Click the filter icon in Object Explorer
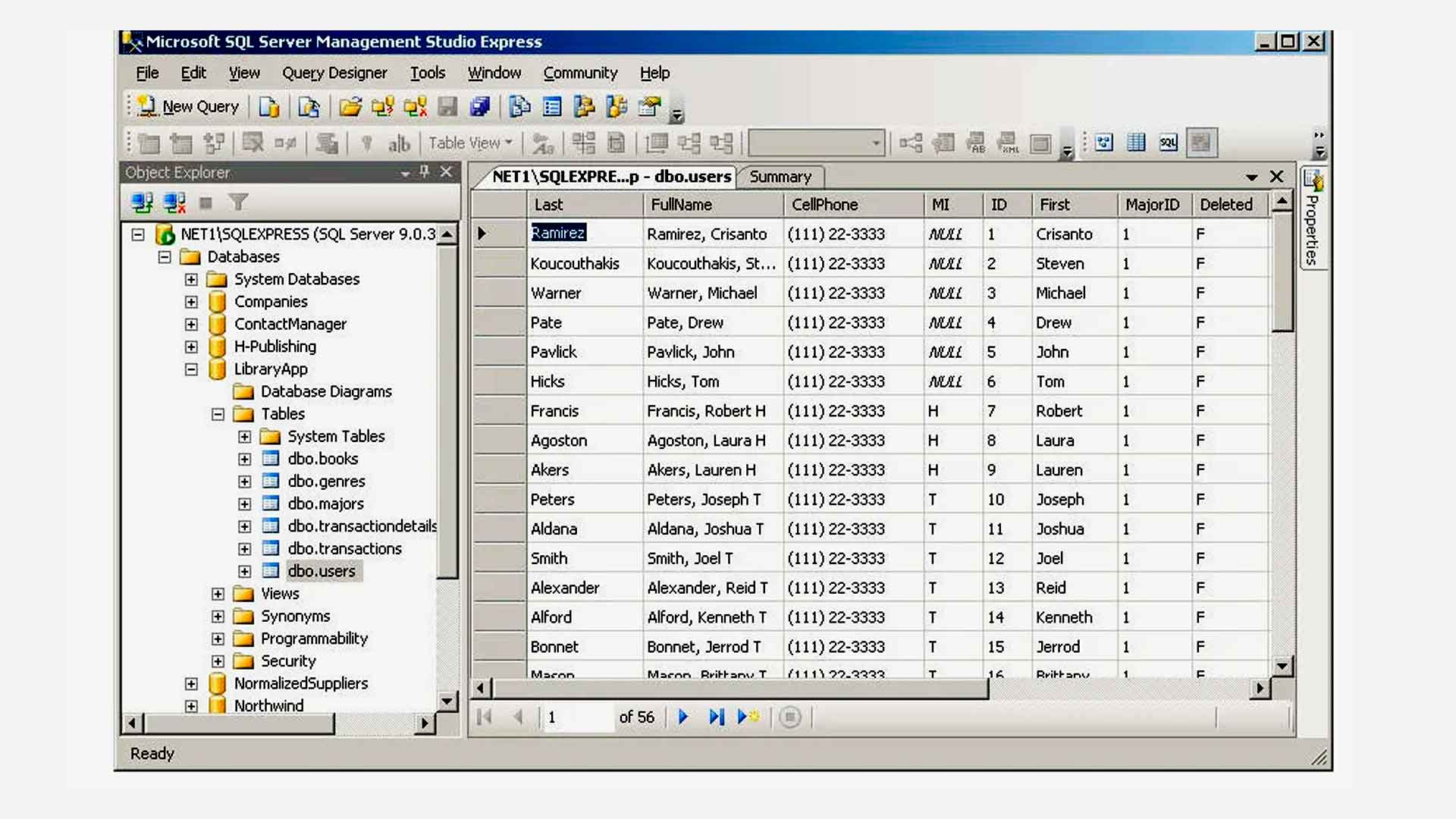 tap(238, 203)
